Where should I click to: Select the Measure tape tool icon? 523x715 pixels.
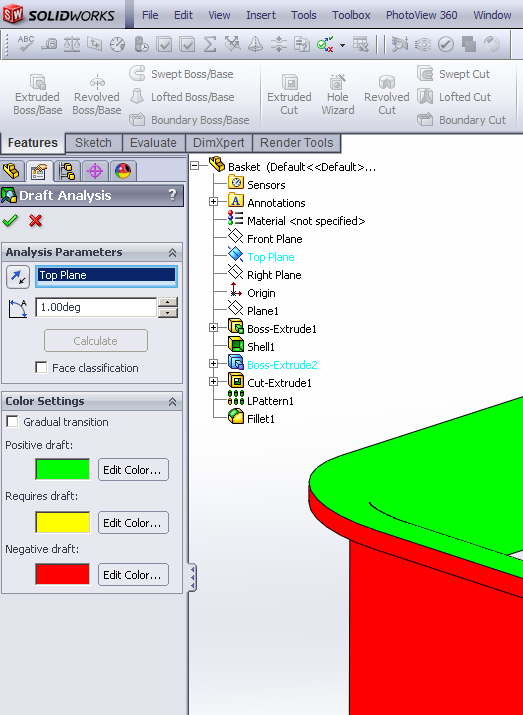(x=49, y=44)
